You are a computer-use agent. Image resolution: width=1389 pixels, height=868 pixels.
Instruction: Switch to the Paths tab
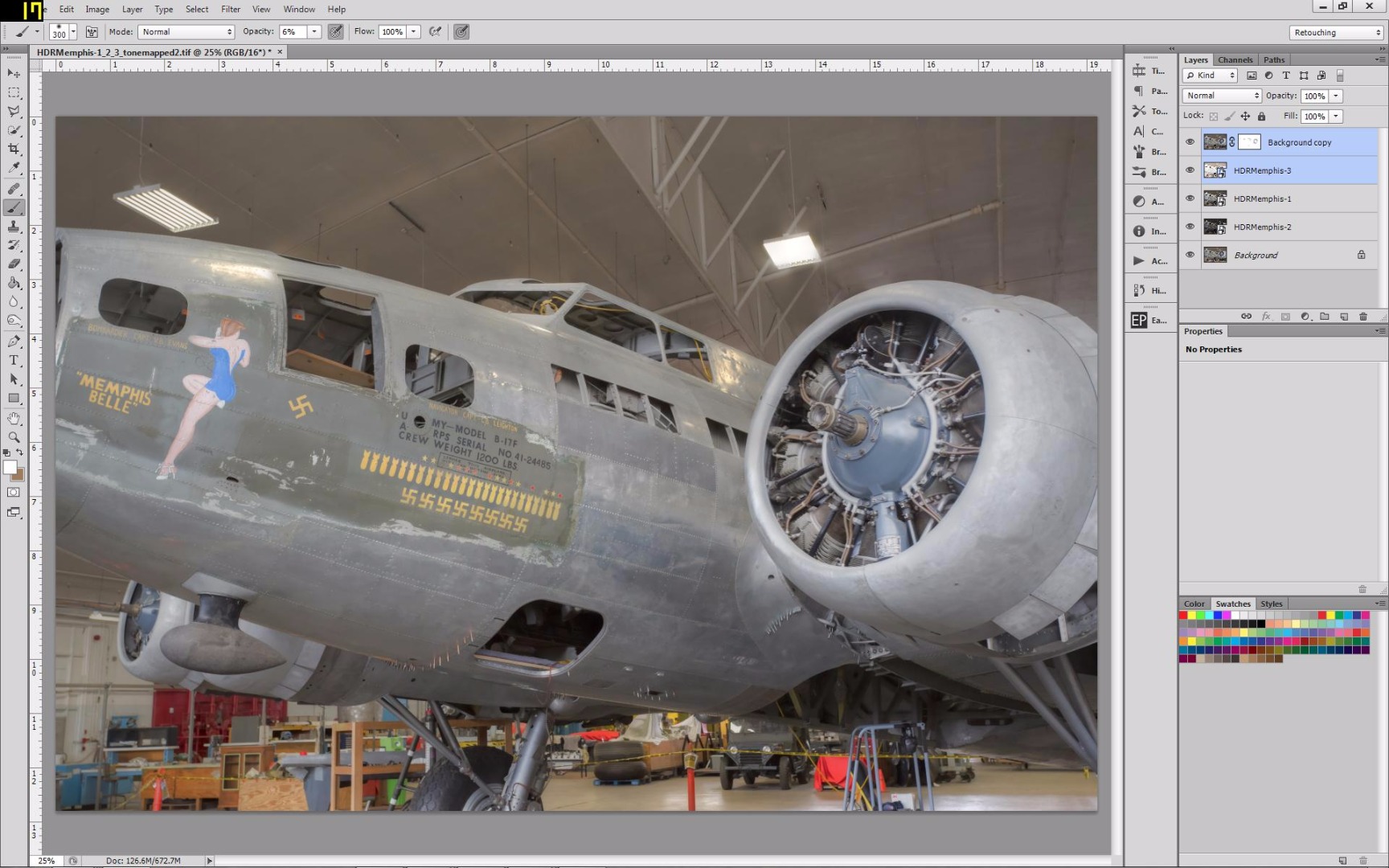(x=1274, y=59)
